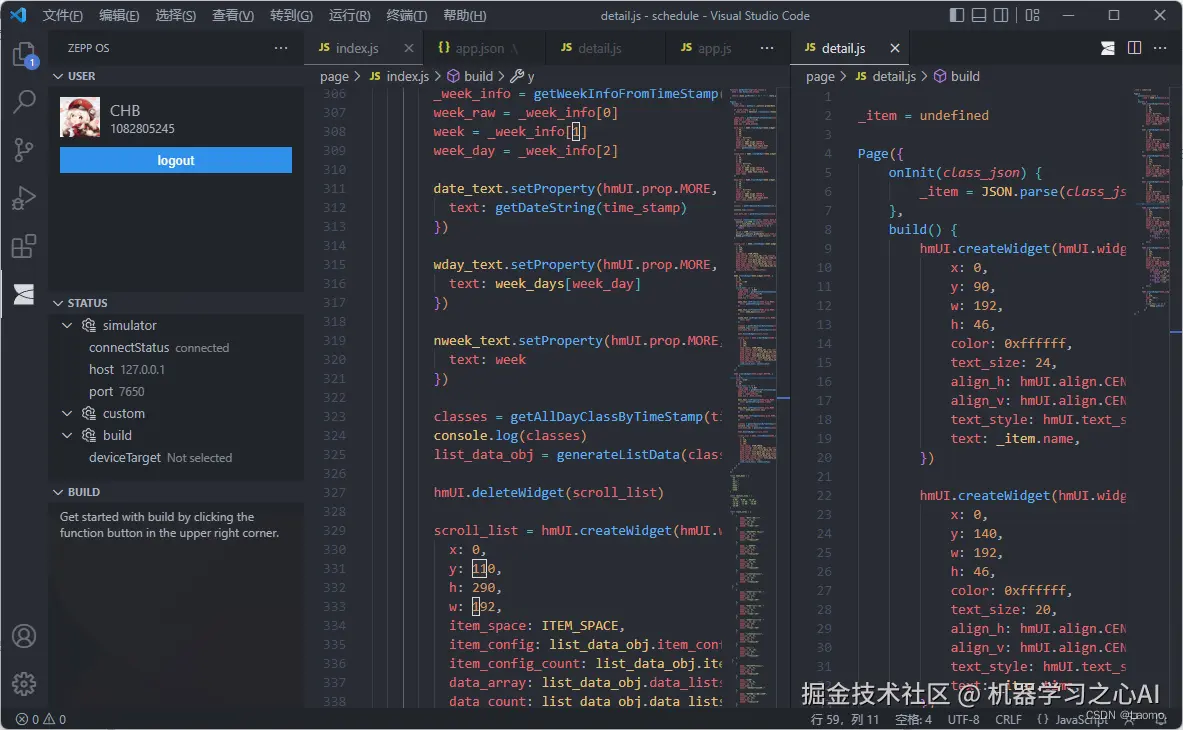Expand the custom tree node
This screenshot has height=730, width=1183.
pyautogui.click(x=67, y=413)
